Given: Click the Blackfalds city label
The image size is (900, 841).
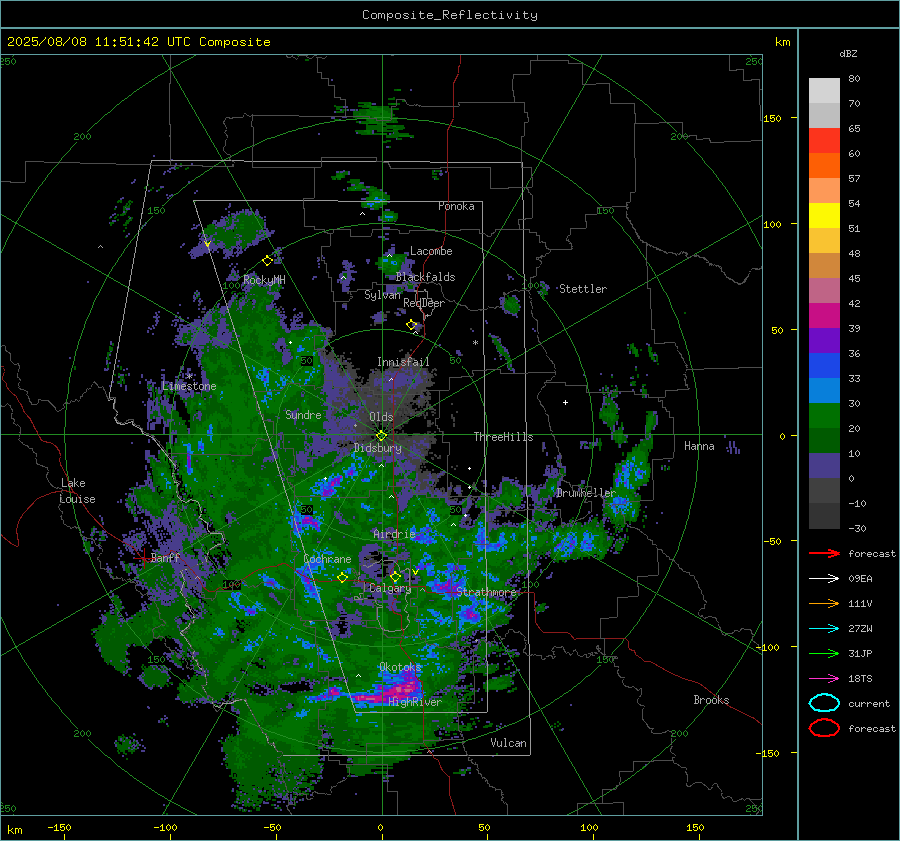Looking at the screenshot, I should [425, 277].
